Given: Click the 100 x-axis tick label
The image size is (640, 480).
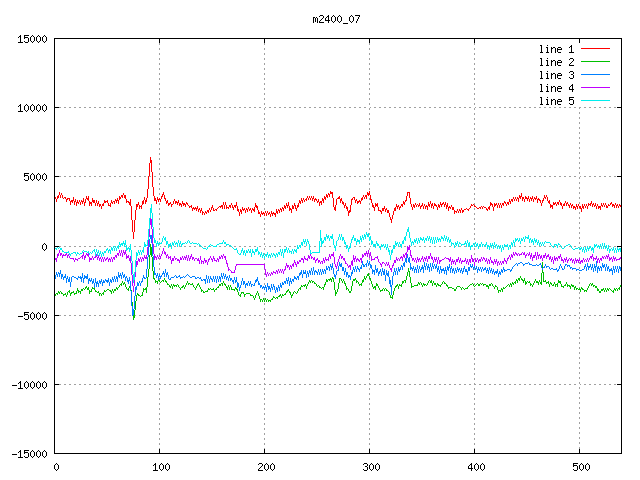Looking at the screenshot, I should (x=160, y=467).
